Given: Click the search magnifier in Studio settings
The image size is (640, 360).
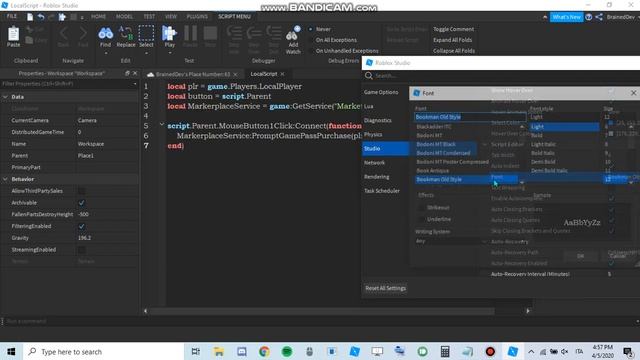Looking at the screenshot, I should coord(369,76).
